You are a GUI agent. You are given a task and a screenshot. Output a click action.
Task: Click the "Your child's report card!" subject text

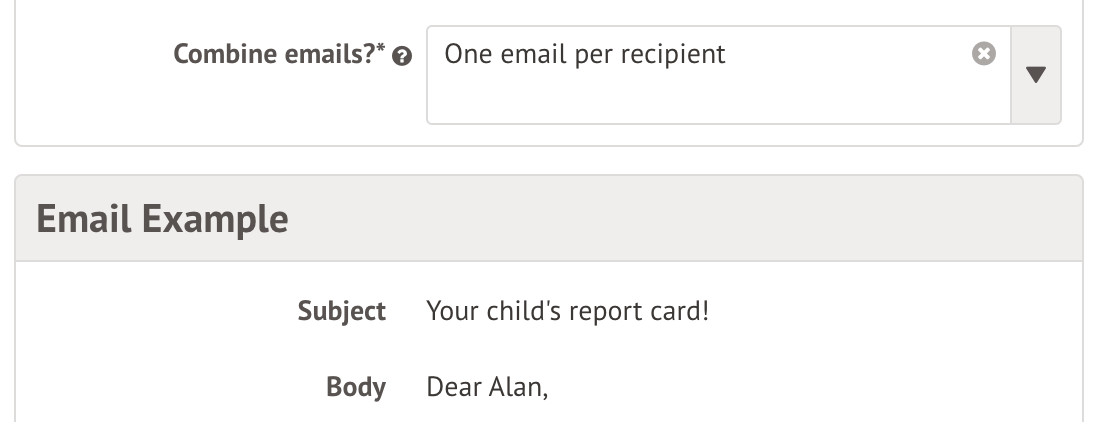click(567, 311)
